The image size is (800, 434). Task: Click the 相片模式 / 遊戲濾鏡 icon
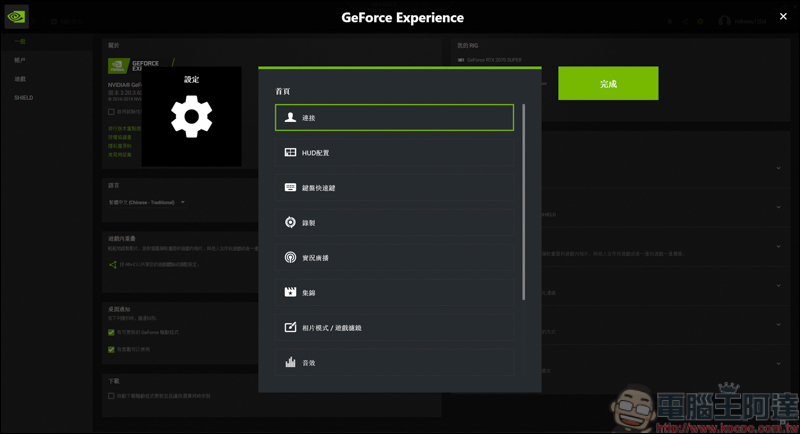[290, 328]
